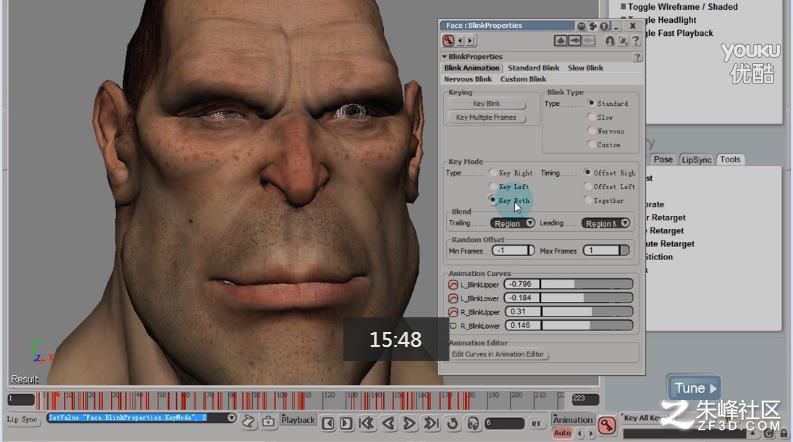Image resolution: width=793 pixels, height=442 pixels.
Task: Select Nervous blink type radio
Action: [x=591, y=130]
